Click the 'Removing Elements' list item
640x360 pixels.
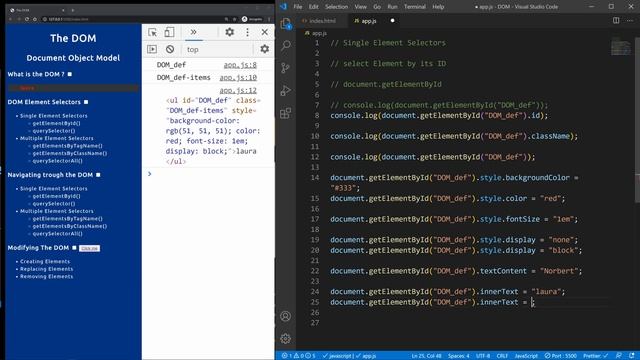[47, 277]
